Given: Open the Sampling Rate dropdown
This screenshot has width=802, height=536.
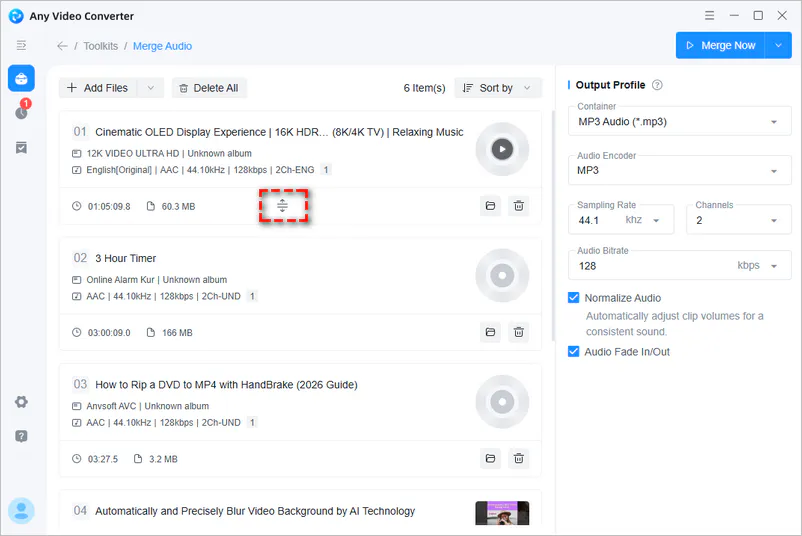Looking at the screenshot, I should (621, 220).
